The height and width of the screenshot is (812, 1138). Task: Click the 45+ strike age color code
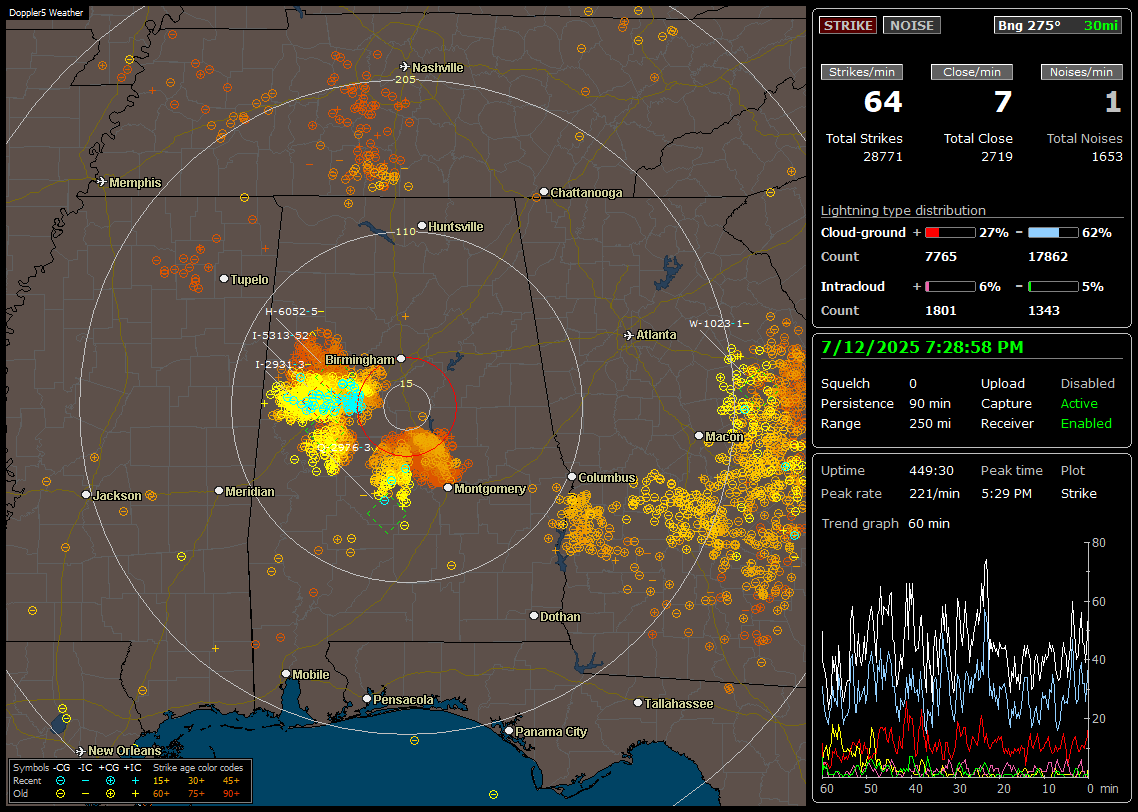[231, 781]
